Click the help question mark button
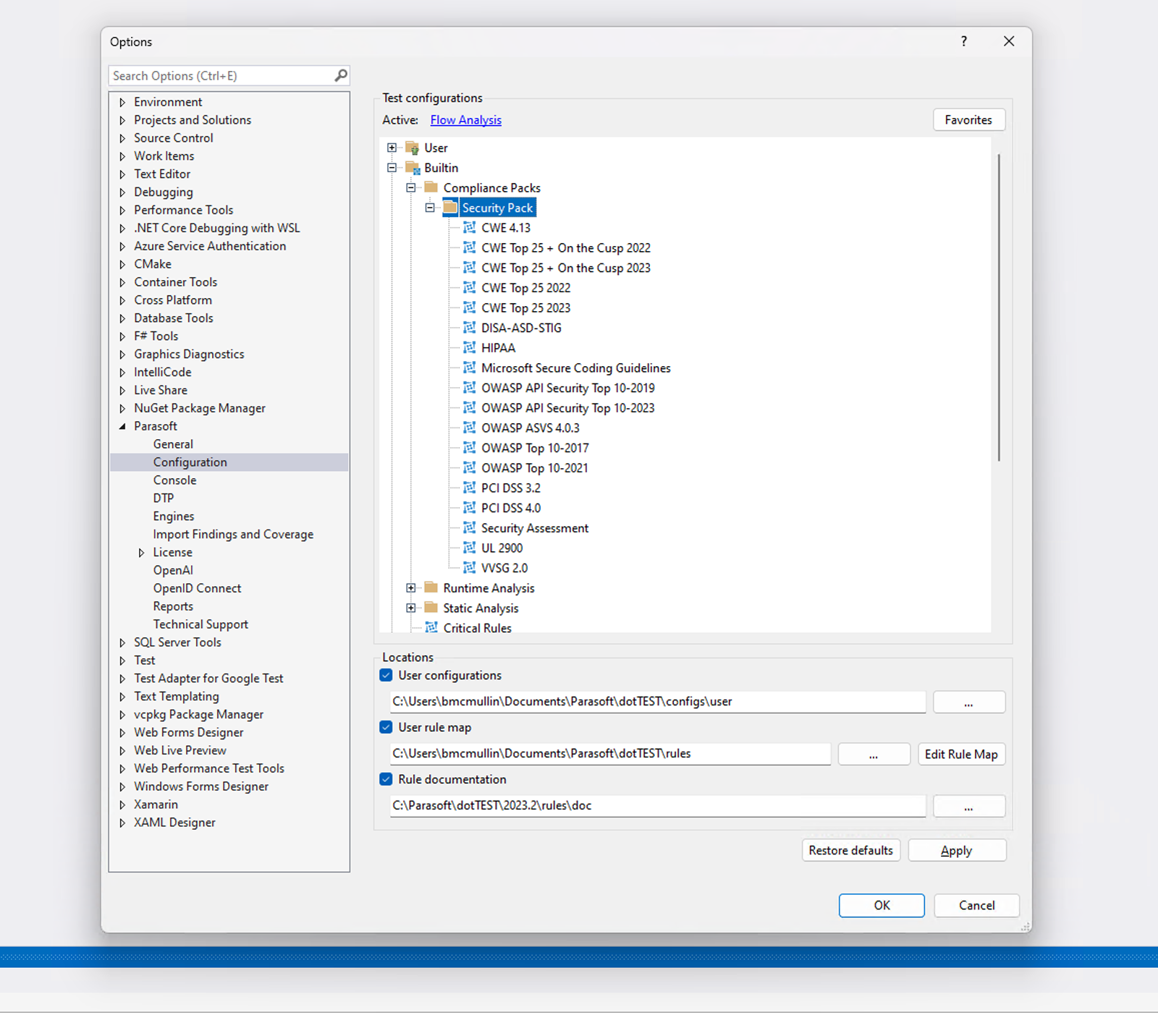This screenshot has height=1036, width=1158. [x=964, y=41]
